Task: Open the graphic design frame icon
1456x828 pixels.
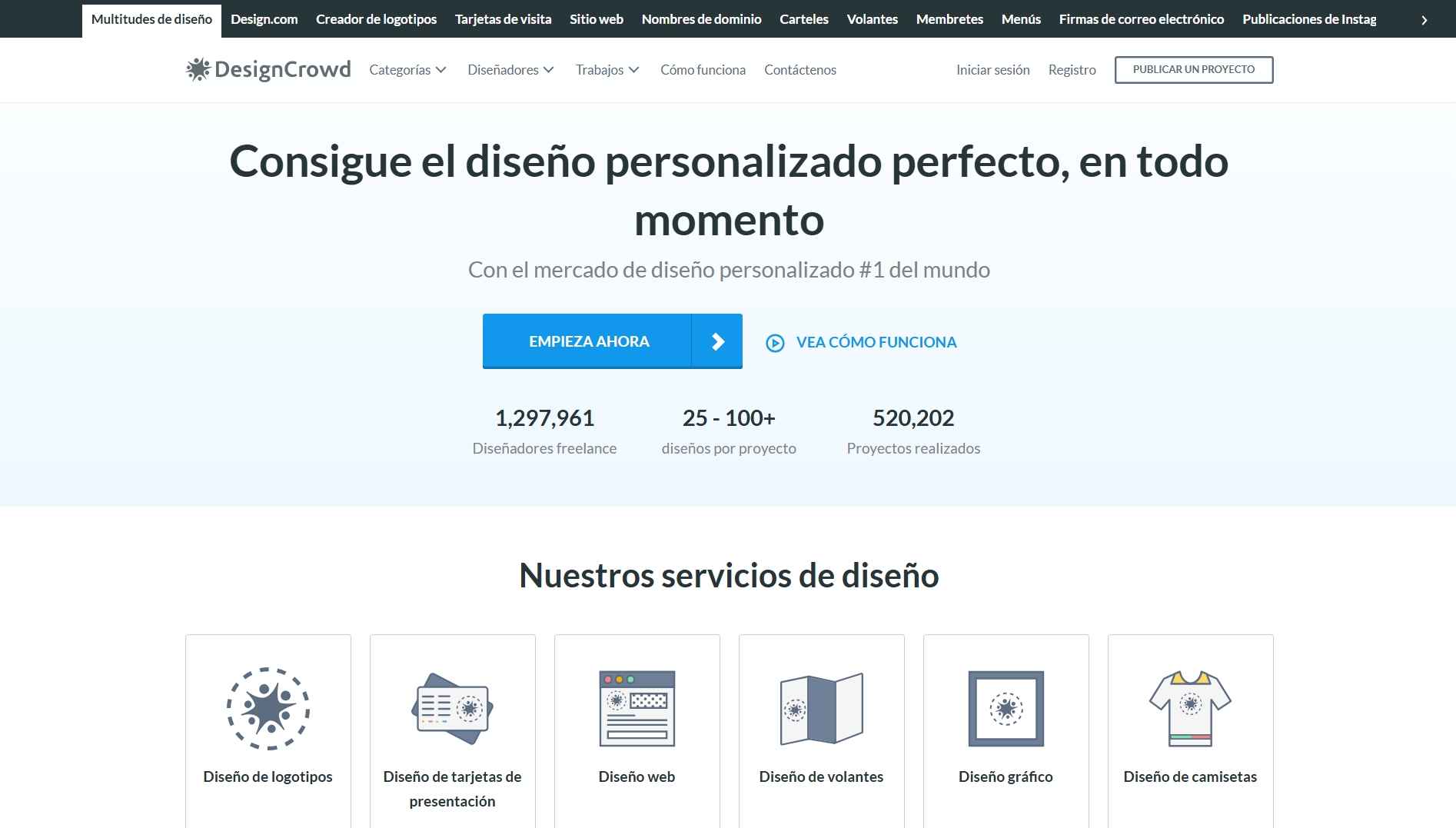Action: coord(1006,708)
